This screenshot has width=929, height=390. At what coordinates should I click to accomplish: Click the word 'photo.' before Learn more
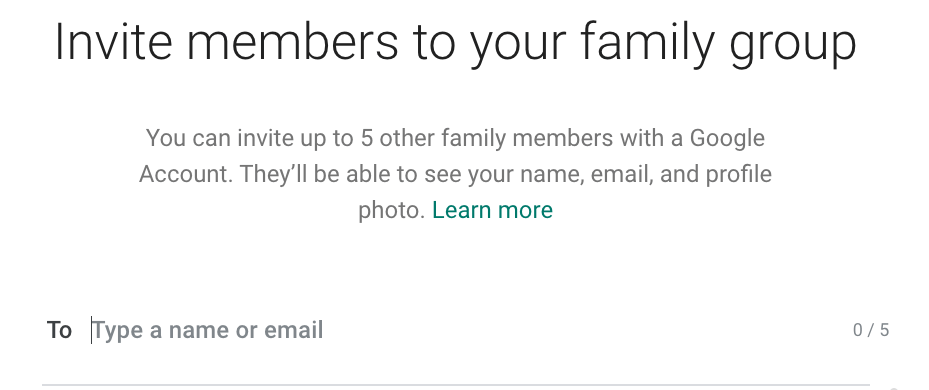pyautogui.click(x=392, y=210)
